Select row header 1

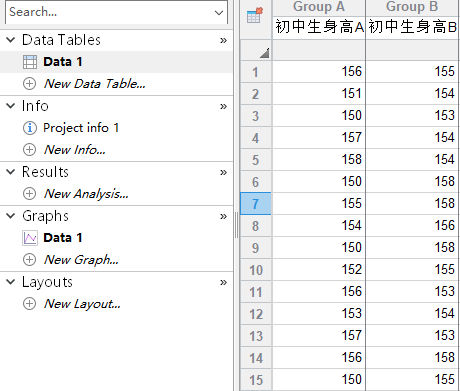click(256, 72)
